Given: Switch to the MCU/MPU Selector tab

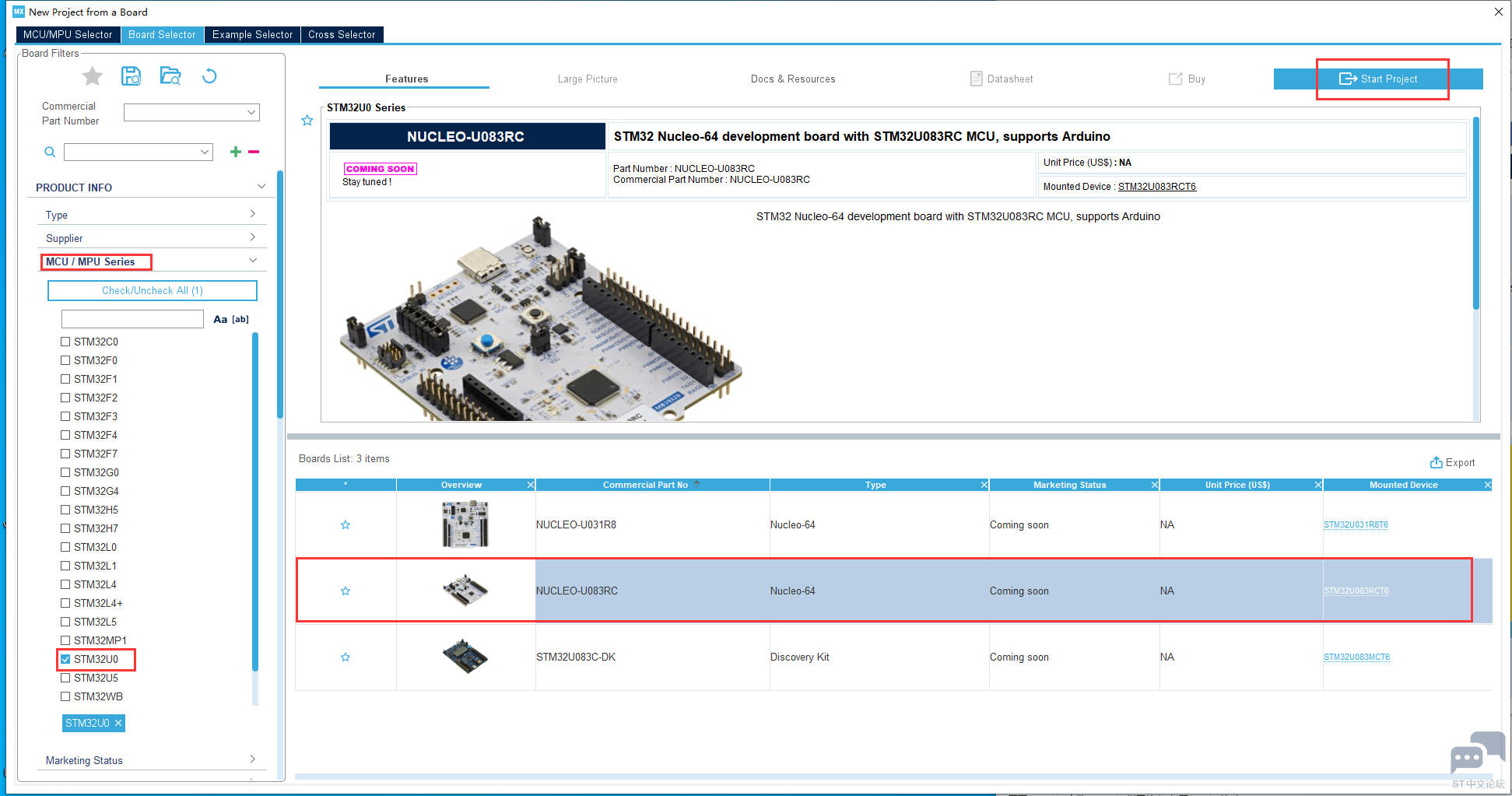Looking at the screenshot, I should (68, 35).
